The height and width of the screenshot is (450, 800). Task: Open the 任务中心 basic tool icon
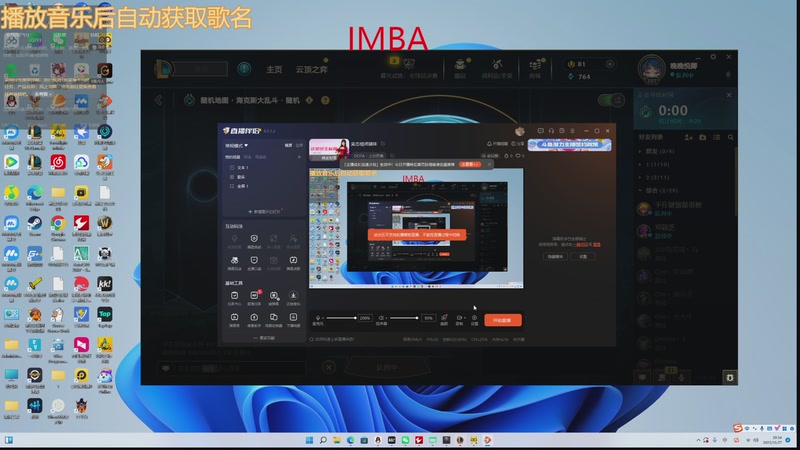coord(234,297)
